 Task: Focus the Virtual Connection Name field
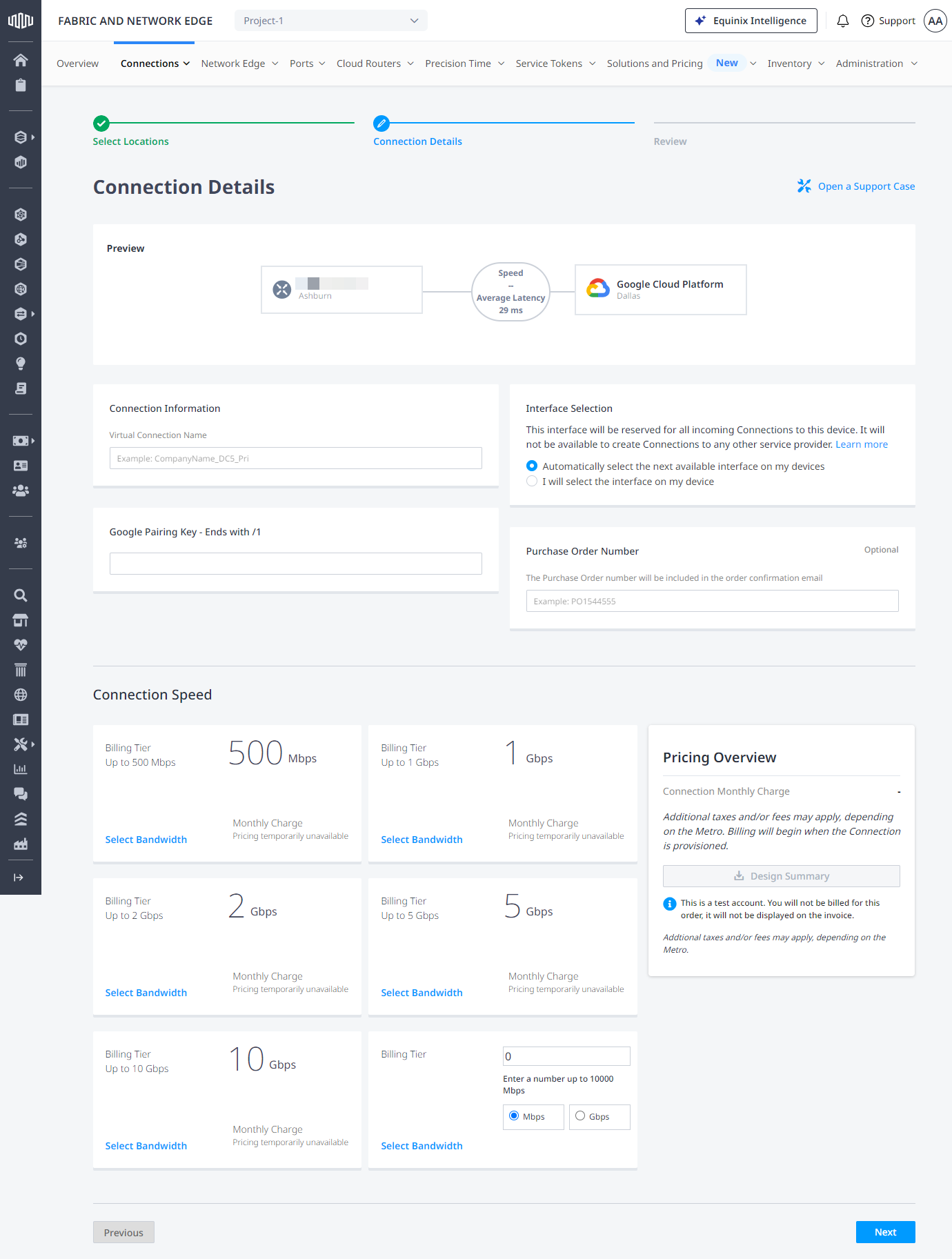click(295, 458)
